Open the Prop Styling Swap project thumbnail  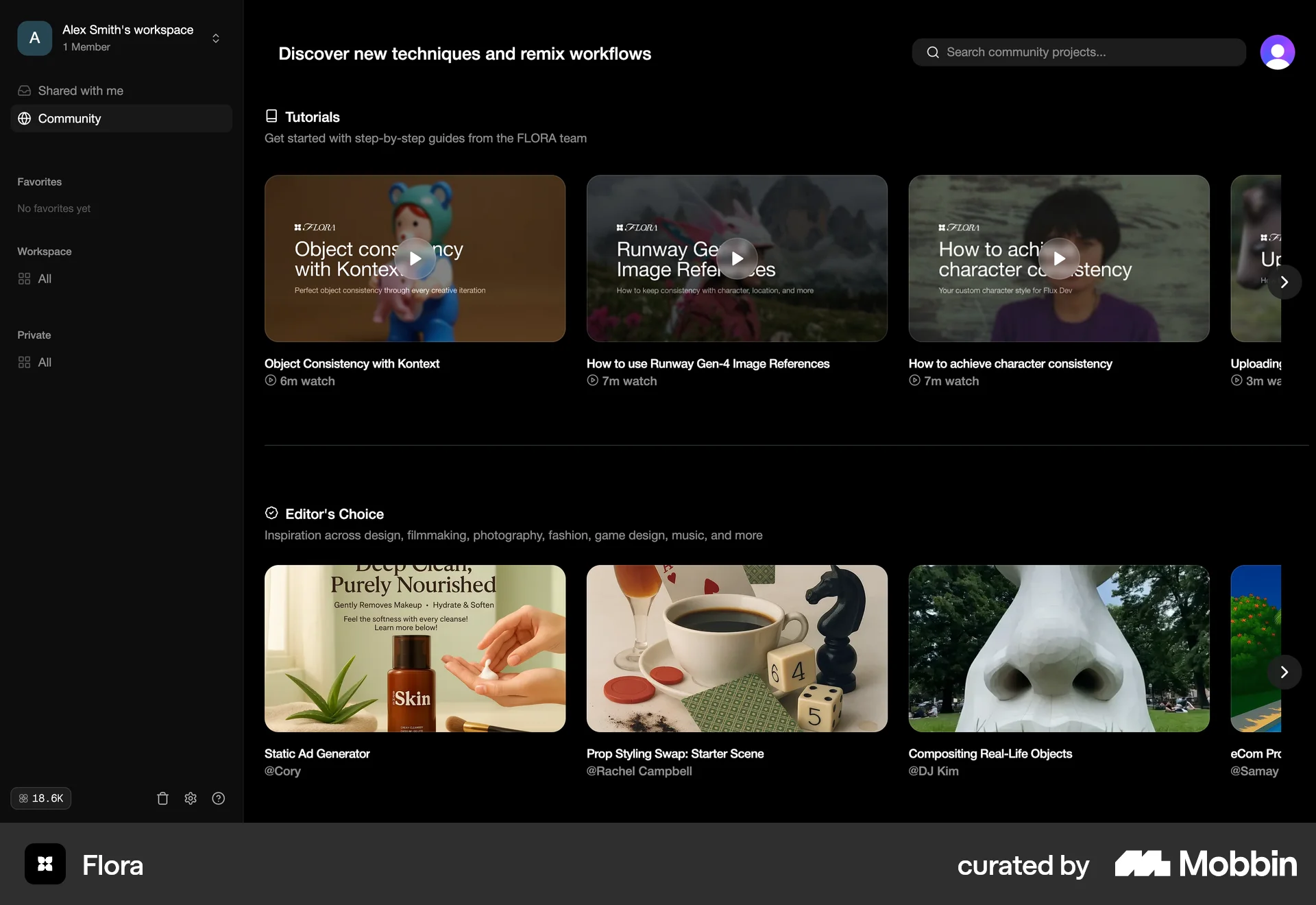736,649
